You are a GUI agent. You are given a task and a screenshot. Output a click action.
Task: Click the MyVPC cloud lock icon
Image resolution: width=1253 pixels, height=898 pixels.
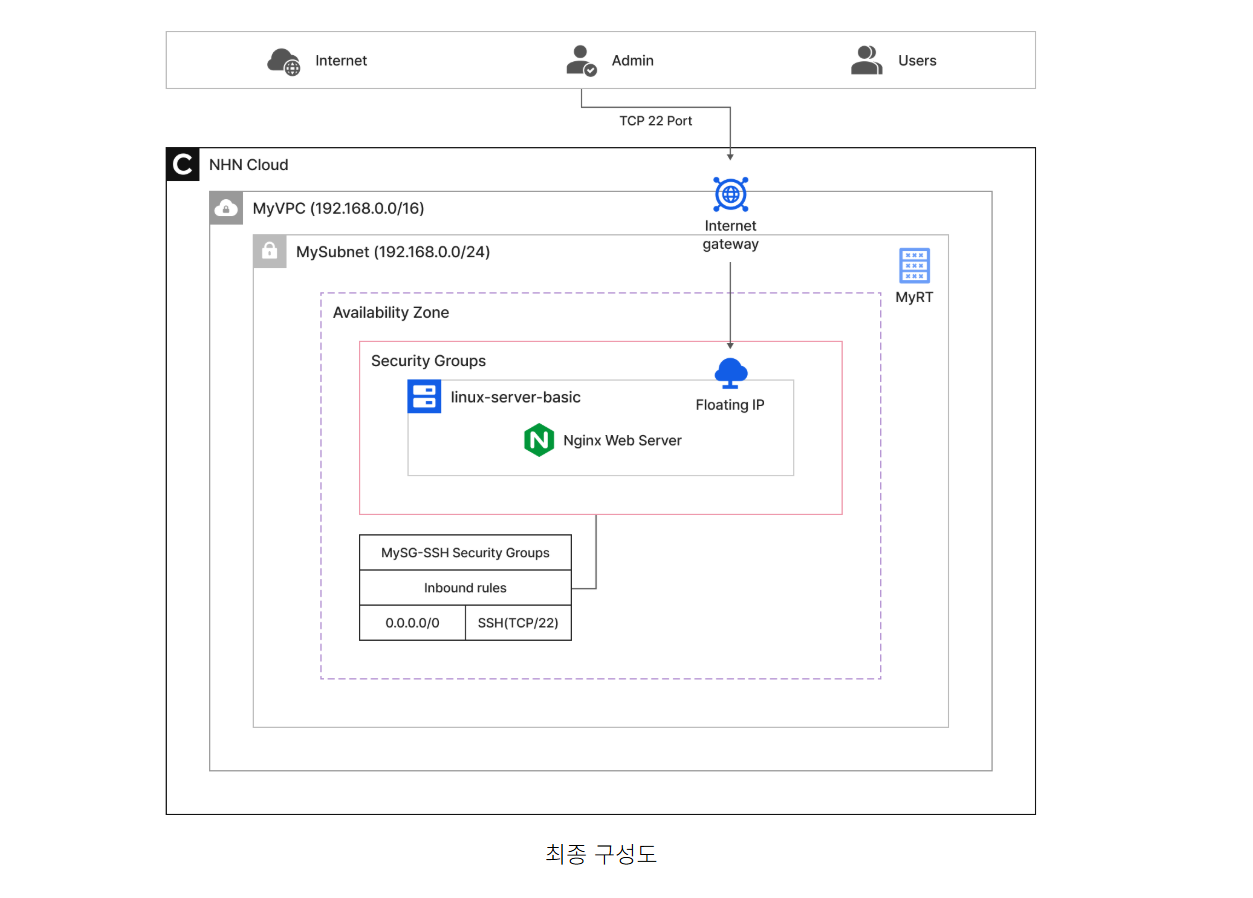pos(226,208)
